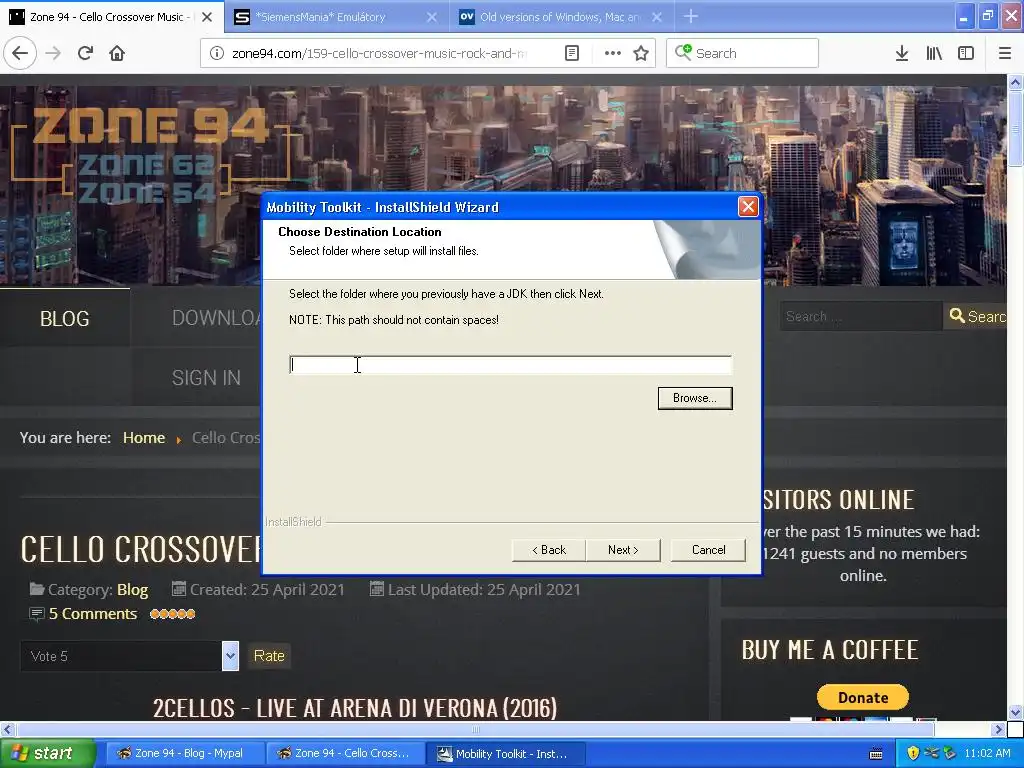The width and height of the screenshot is (1024, 768).
Task: Open the Windows start menu
Action: click(x=47, y=753)
